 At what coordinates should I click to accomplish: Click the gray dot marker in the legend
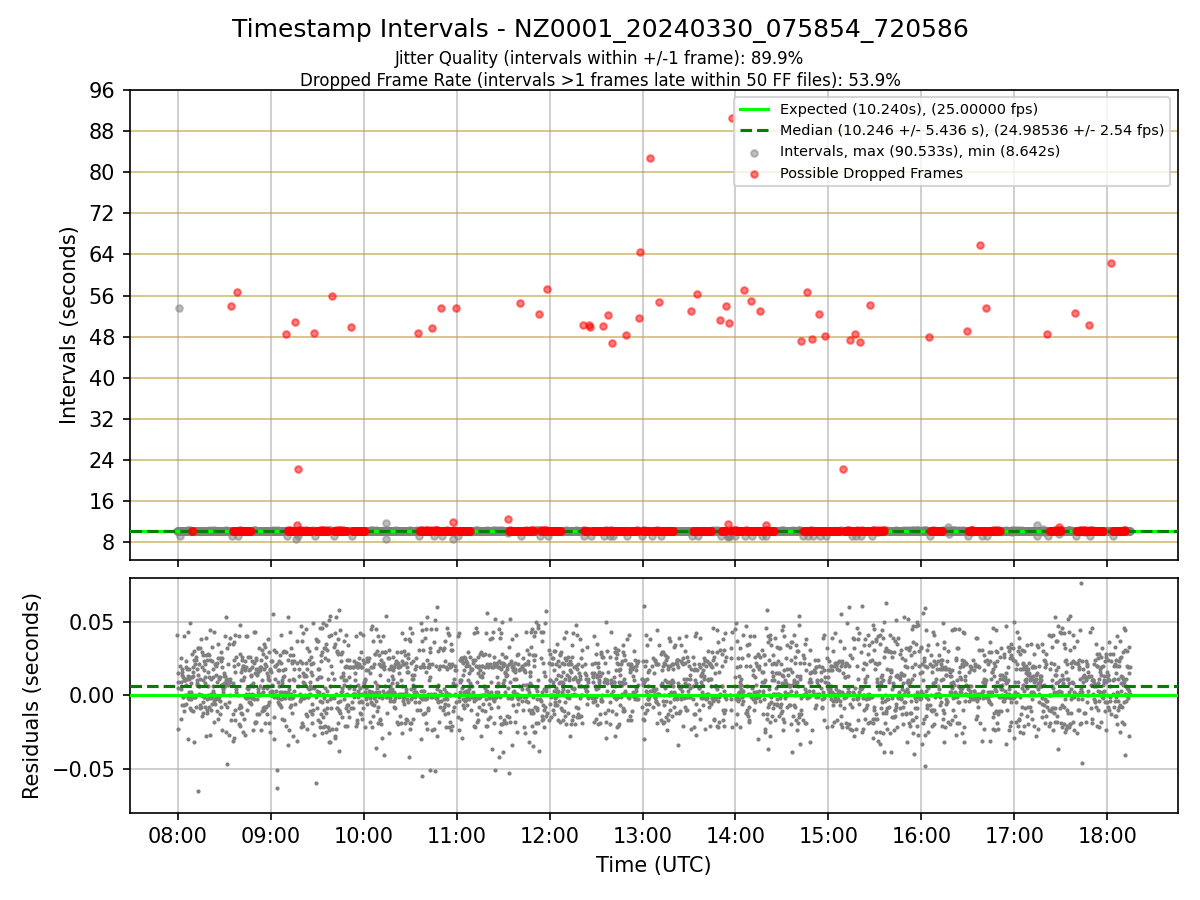tap(754, 152)
